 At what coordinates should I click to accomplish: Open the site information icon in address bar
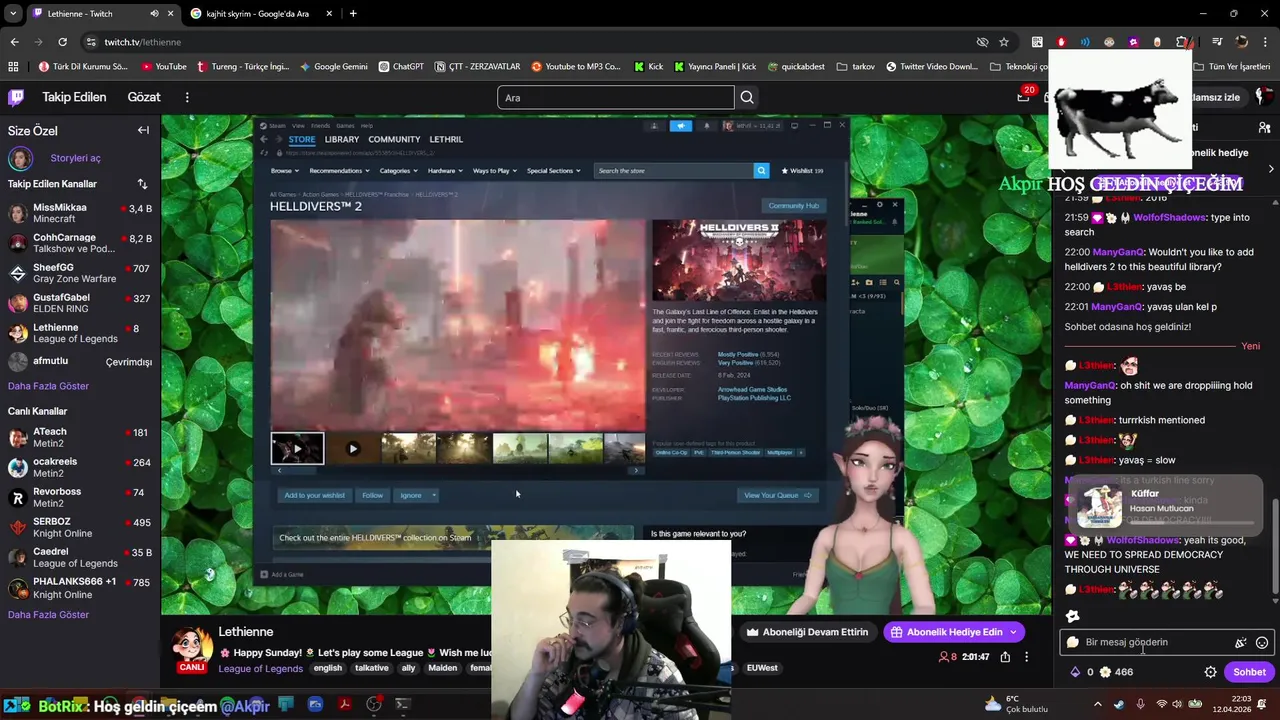point(91,42)
